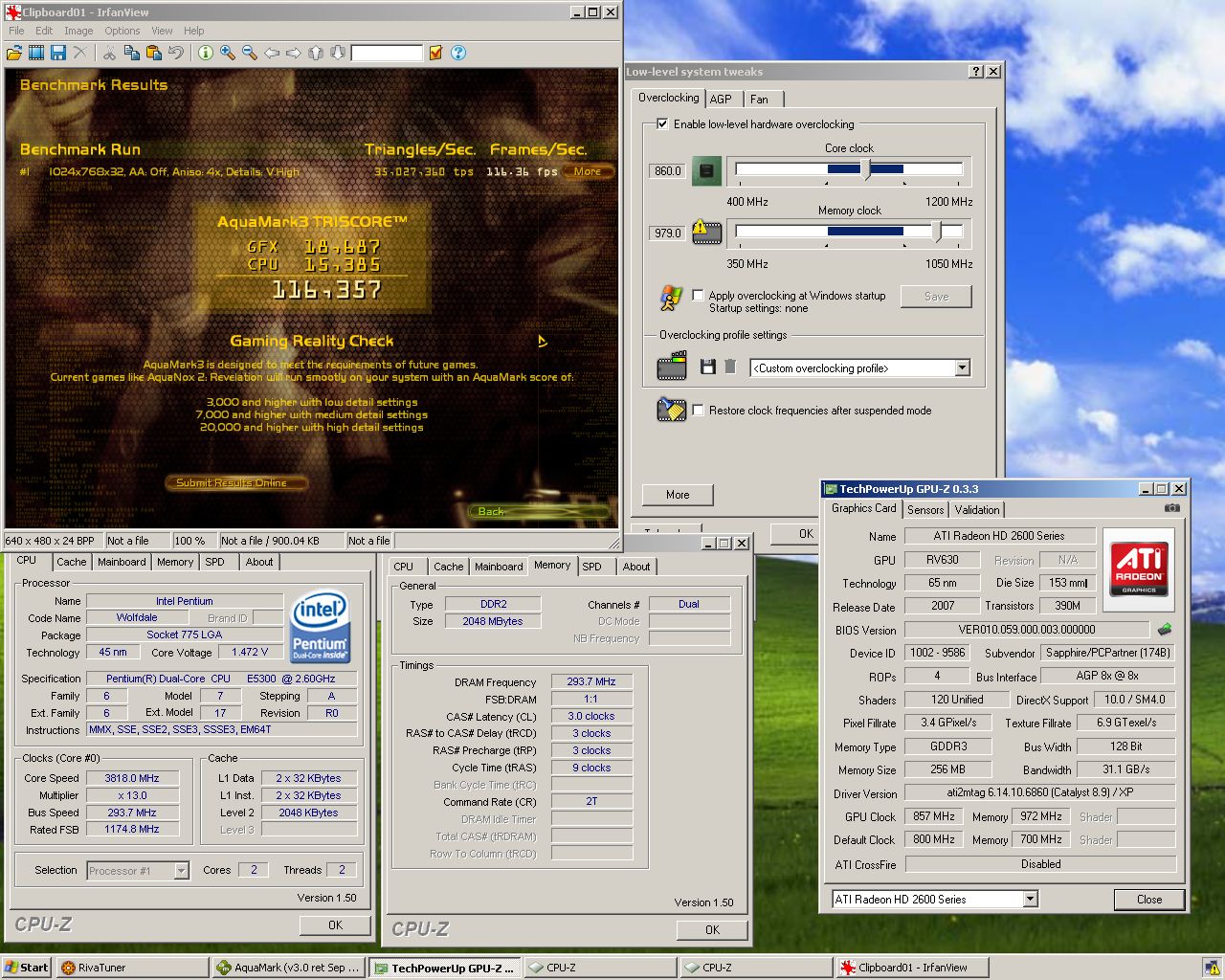Click the up arrow page icon in IrfanView

(316, 53)
